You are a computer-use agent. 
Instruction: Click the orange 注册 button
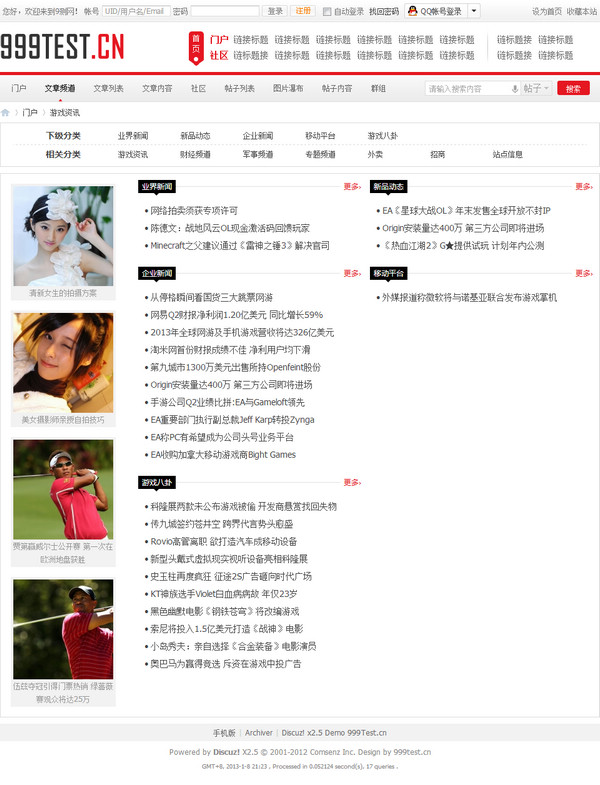click(x=303, y=11)
